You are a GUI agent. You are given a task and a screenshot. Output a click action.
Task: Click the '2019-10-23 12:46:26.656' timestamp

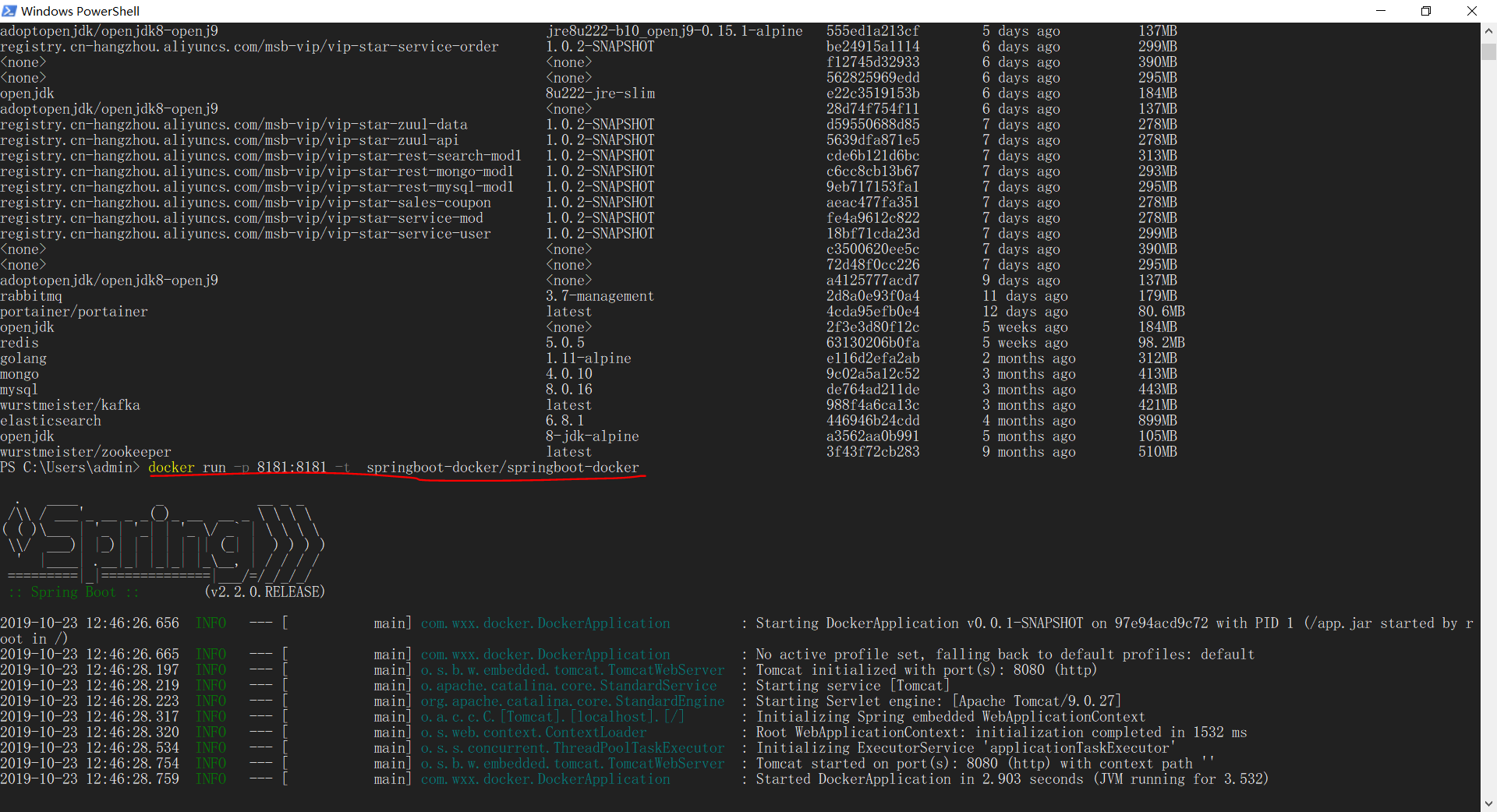tap(90, 623)
